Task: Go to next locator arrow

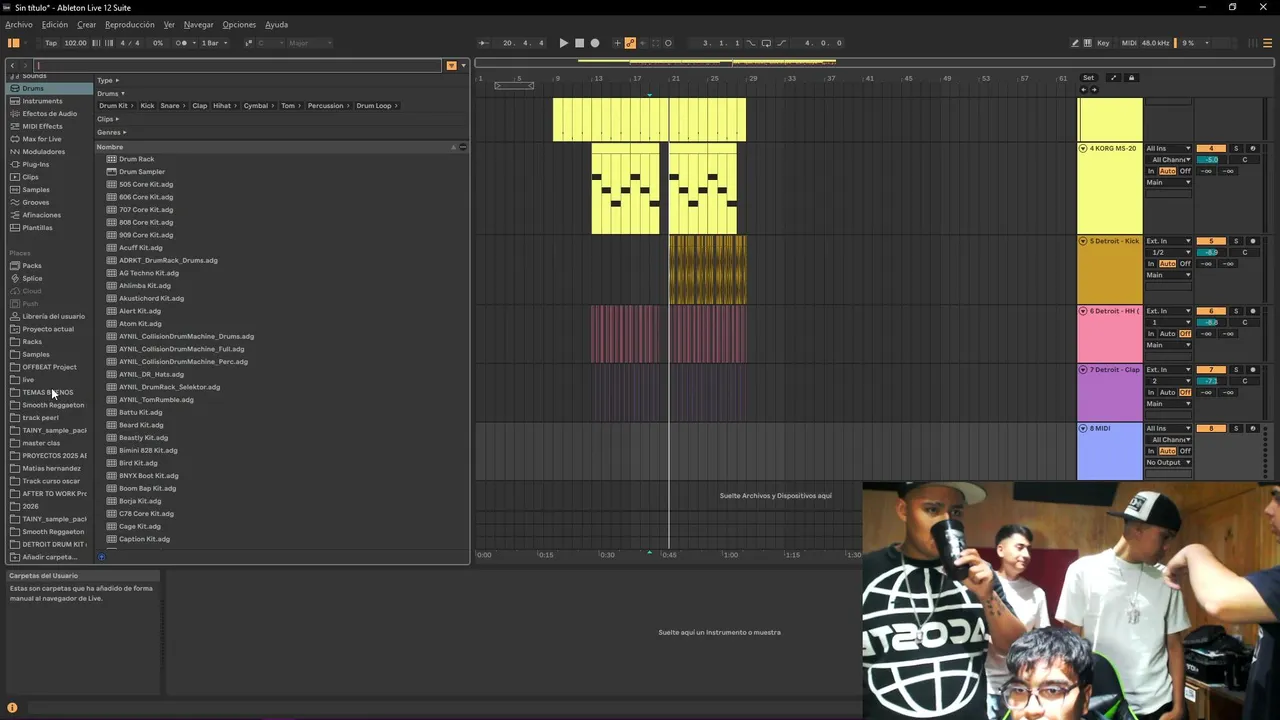Action: (x=1094, y=90)
